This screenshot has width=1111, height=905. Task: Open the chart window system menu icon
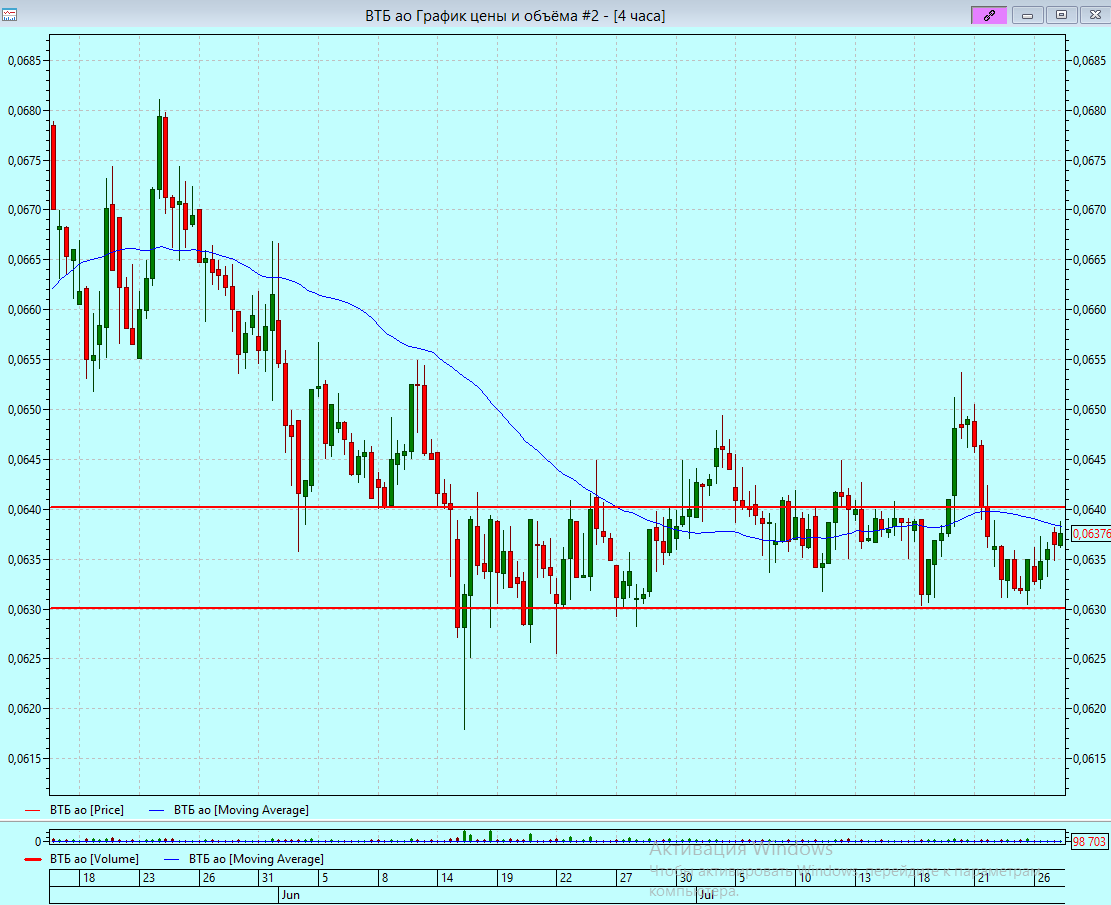tap(9, 14)
